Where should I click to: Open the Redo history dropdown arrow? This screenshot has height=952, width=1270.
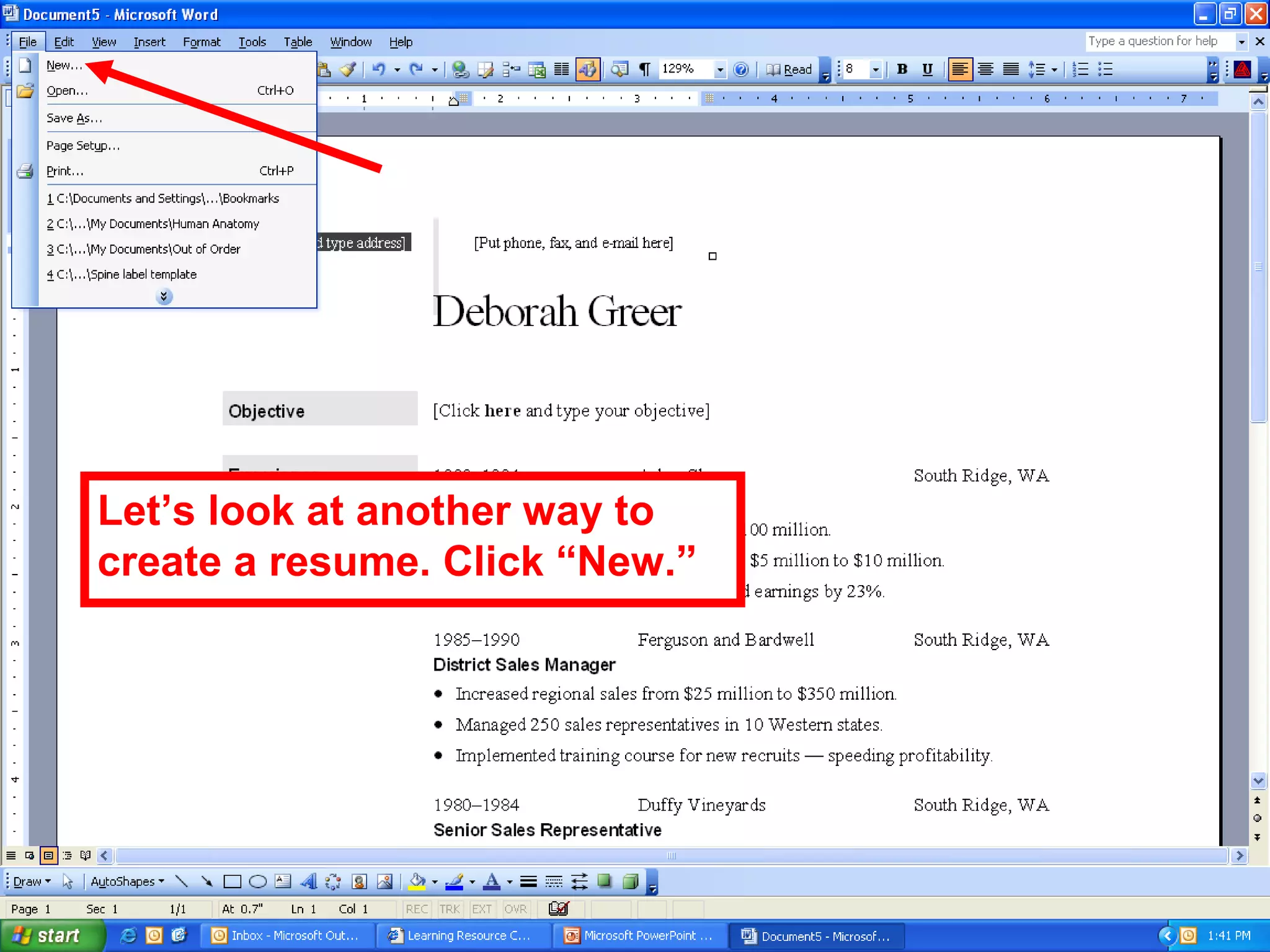(x=435, y=69)
